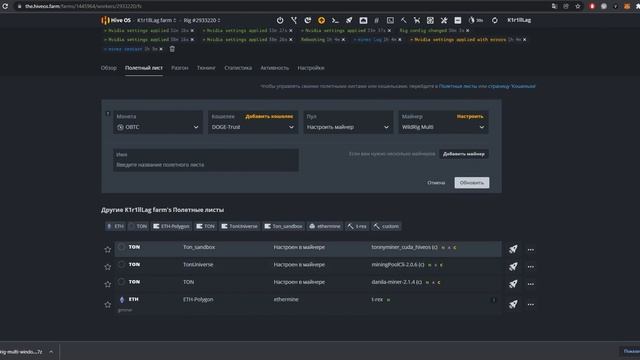Screen dimensions: 640x360
Task: Toggle the ethermine pool filter chip
Action: (x=325, y=226)
